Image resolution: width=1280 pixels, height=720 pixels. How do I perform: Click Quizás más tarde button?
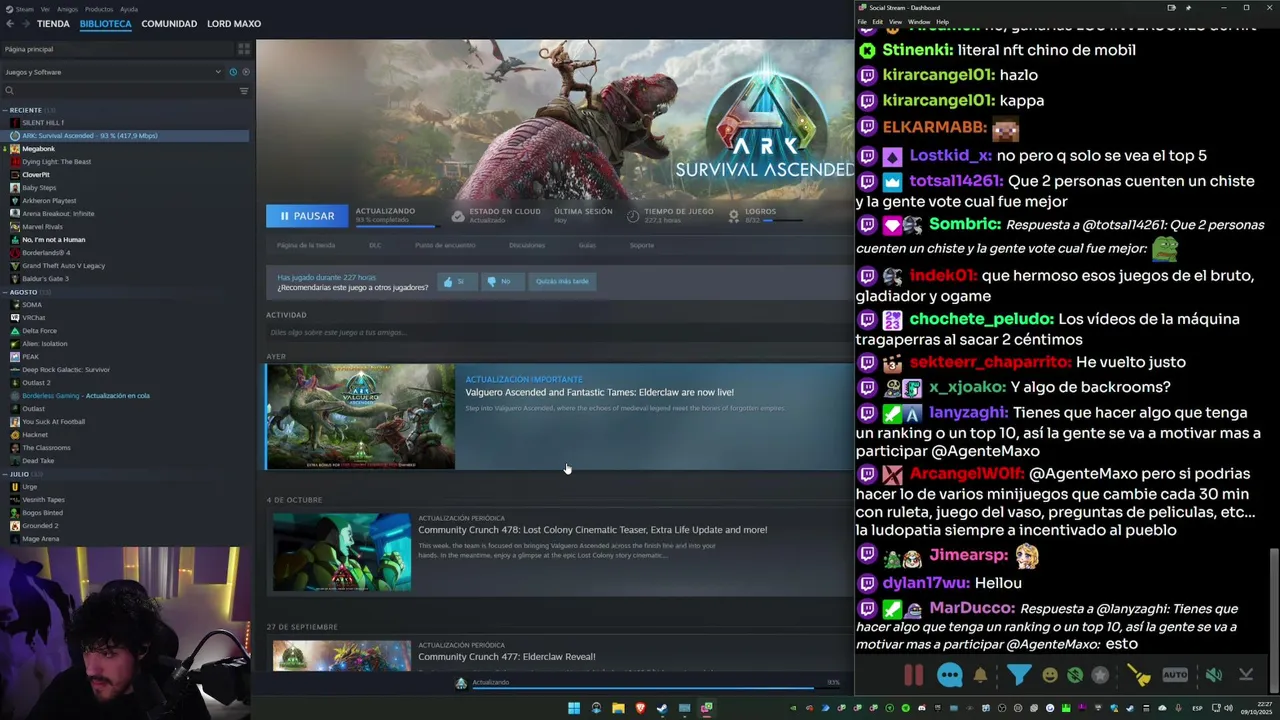click(x=562, y=282)
